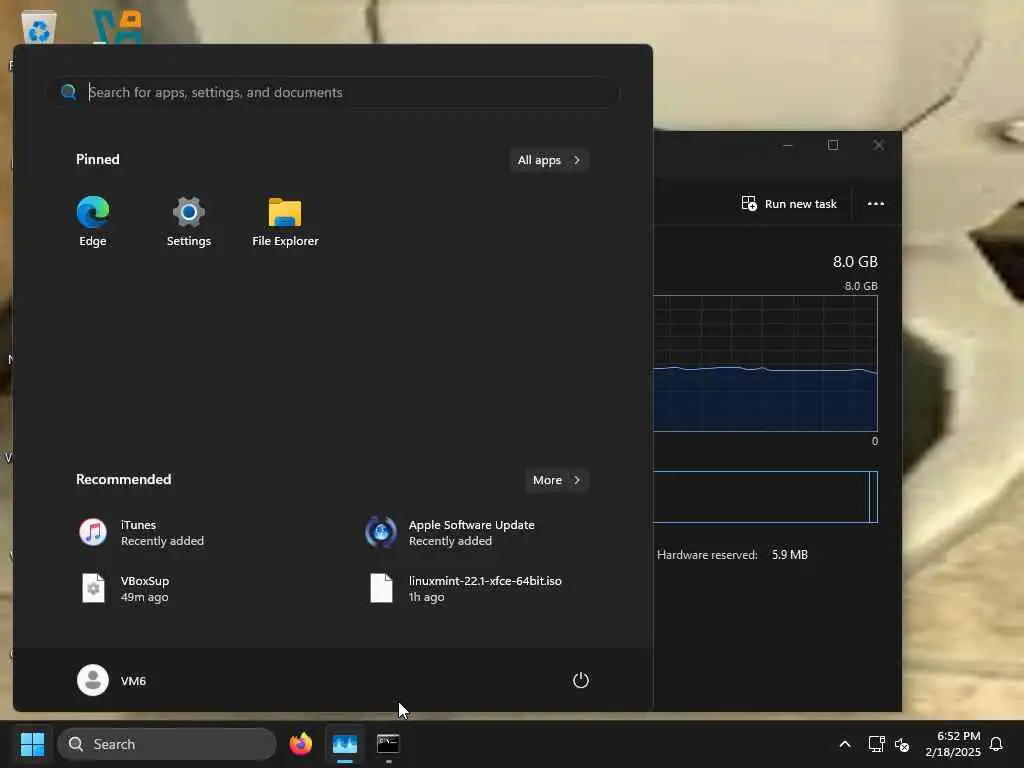Open the Command Prompt taskbar icon
This screenshot has height=768, width=1024.
[388, 744]
